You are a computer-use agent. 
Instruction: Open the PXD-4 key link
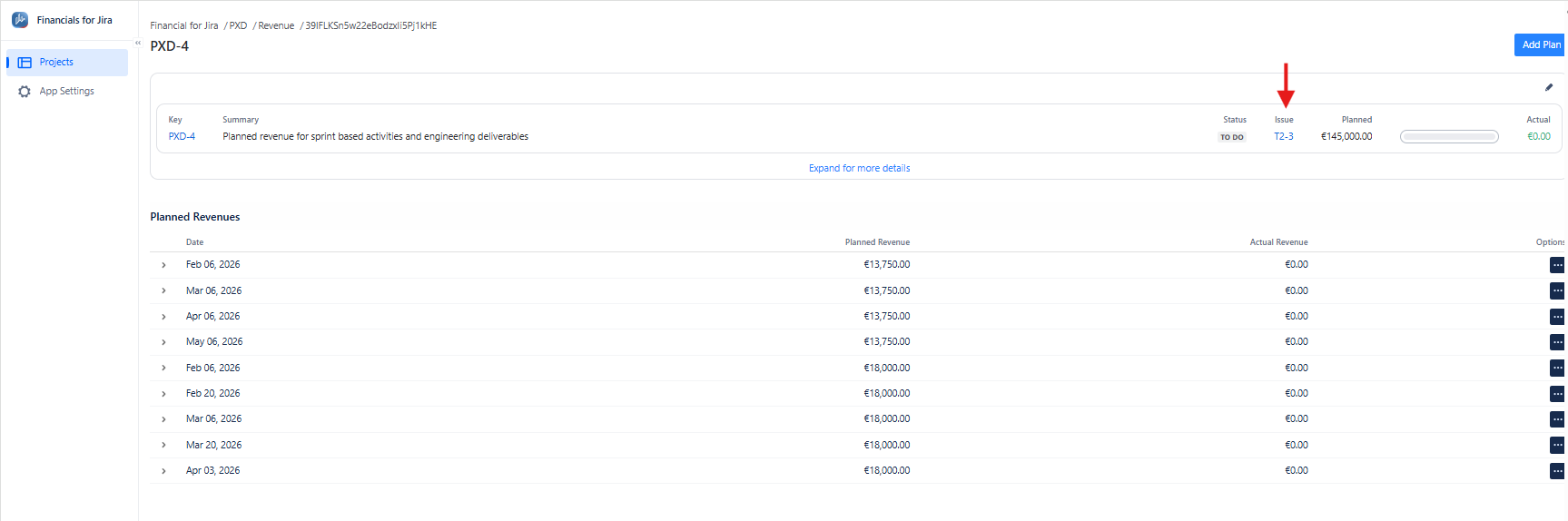[x=182, y=136]
